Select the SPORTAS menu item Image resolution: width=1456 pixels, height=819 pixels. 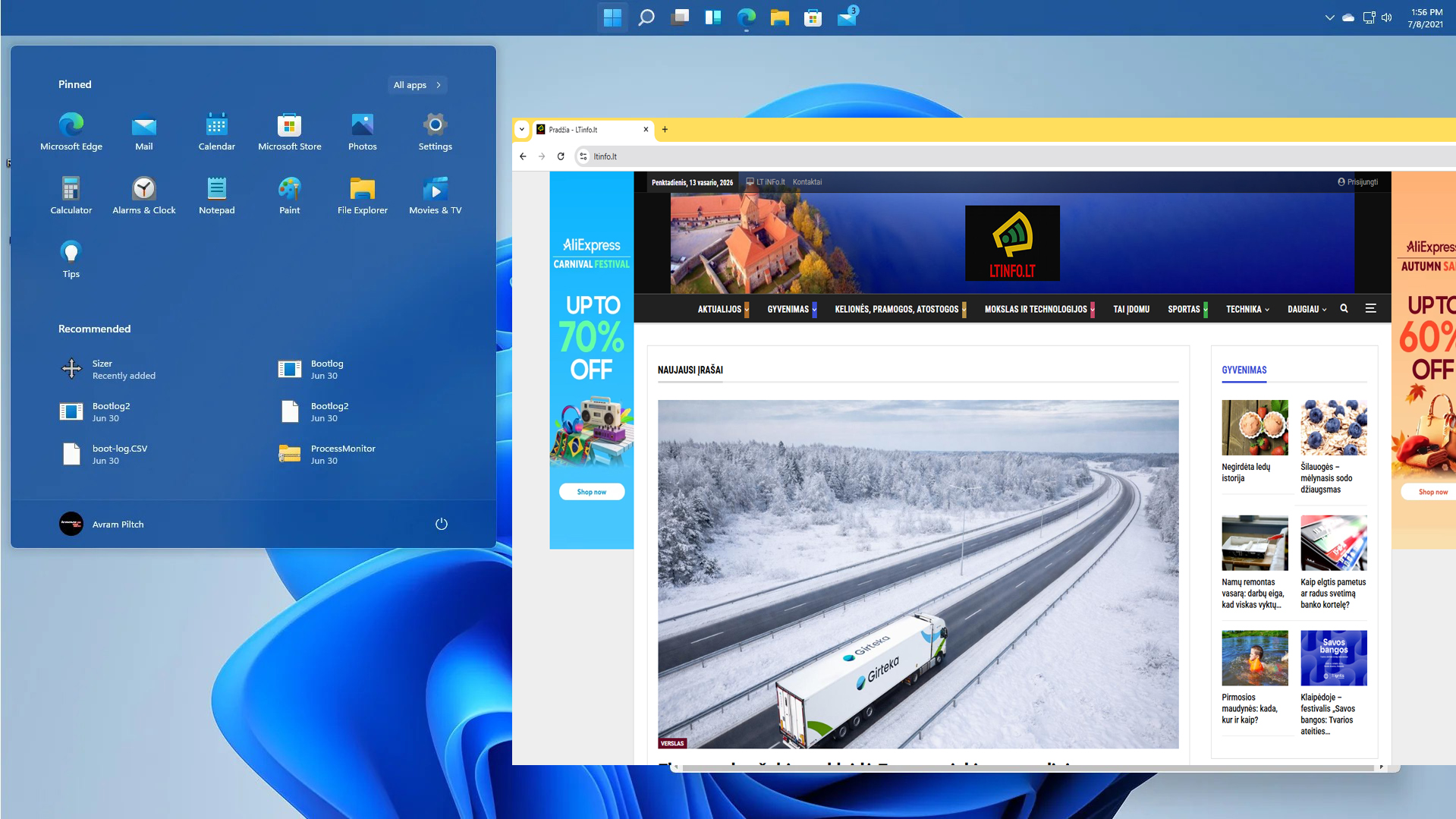pyautogui.click(x=1184, y=310)
